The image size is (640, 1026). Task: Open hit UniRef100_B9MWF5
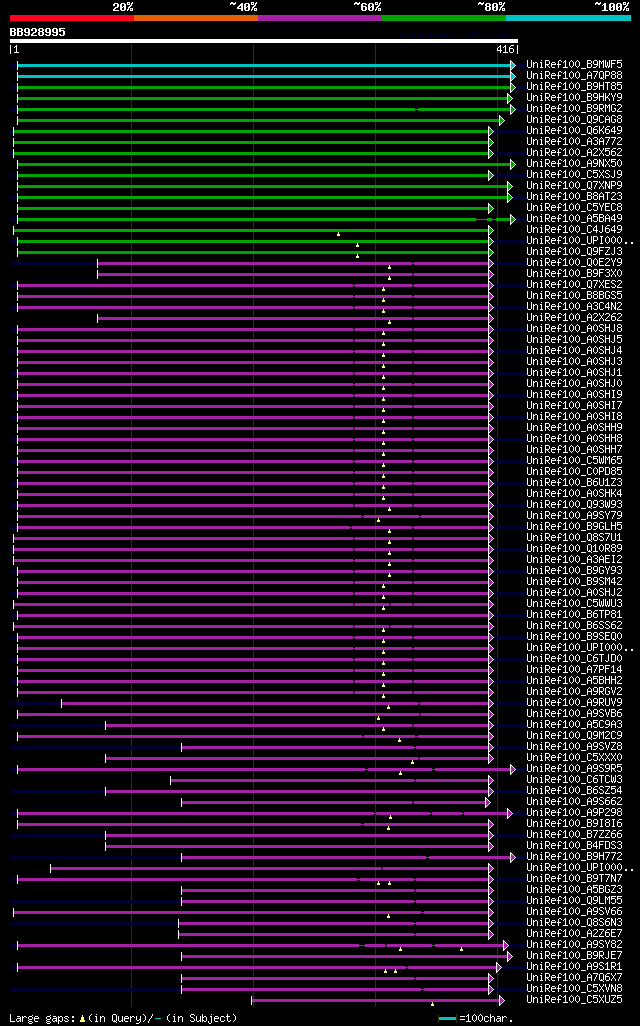[575, 65]
